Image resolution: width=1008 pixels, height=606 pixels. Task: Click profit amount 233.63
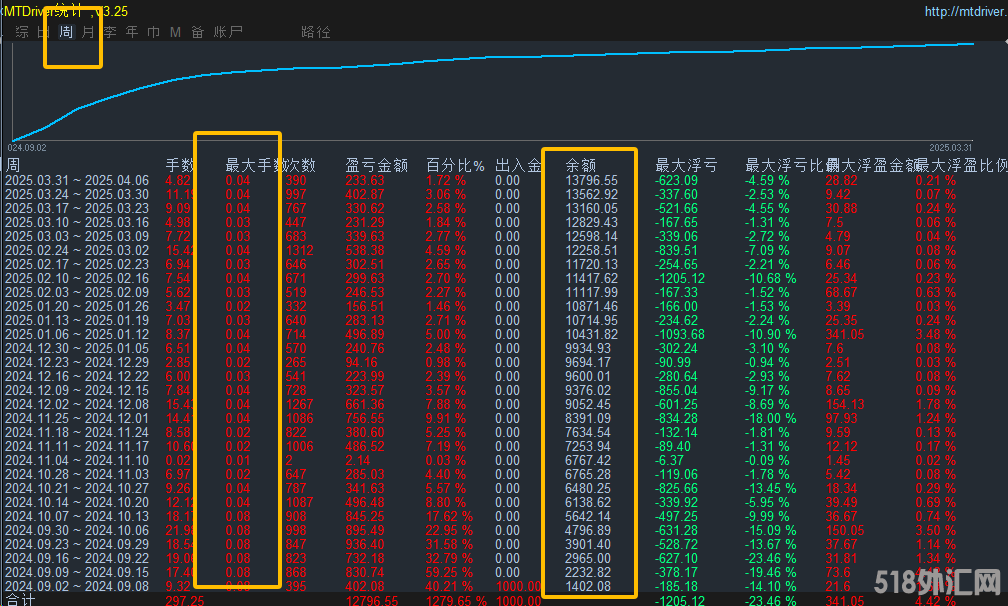tap(364, 181)
